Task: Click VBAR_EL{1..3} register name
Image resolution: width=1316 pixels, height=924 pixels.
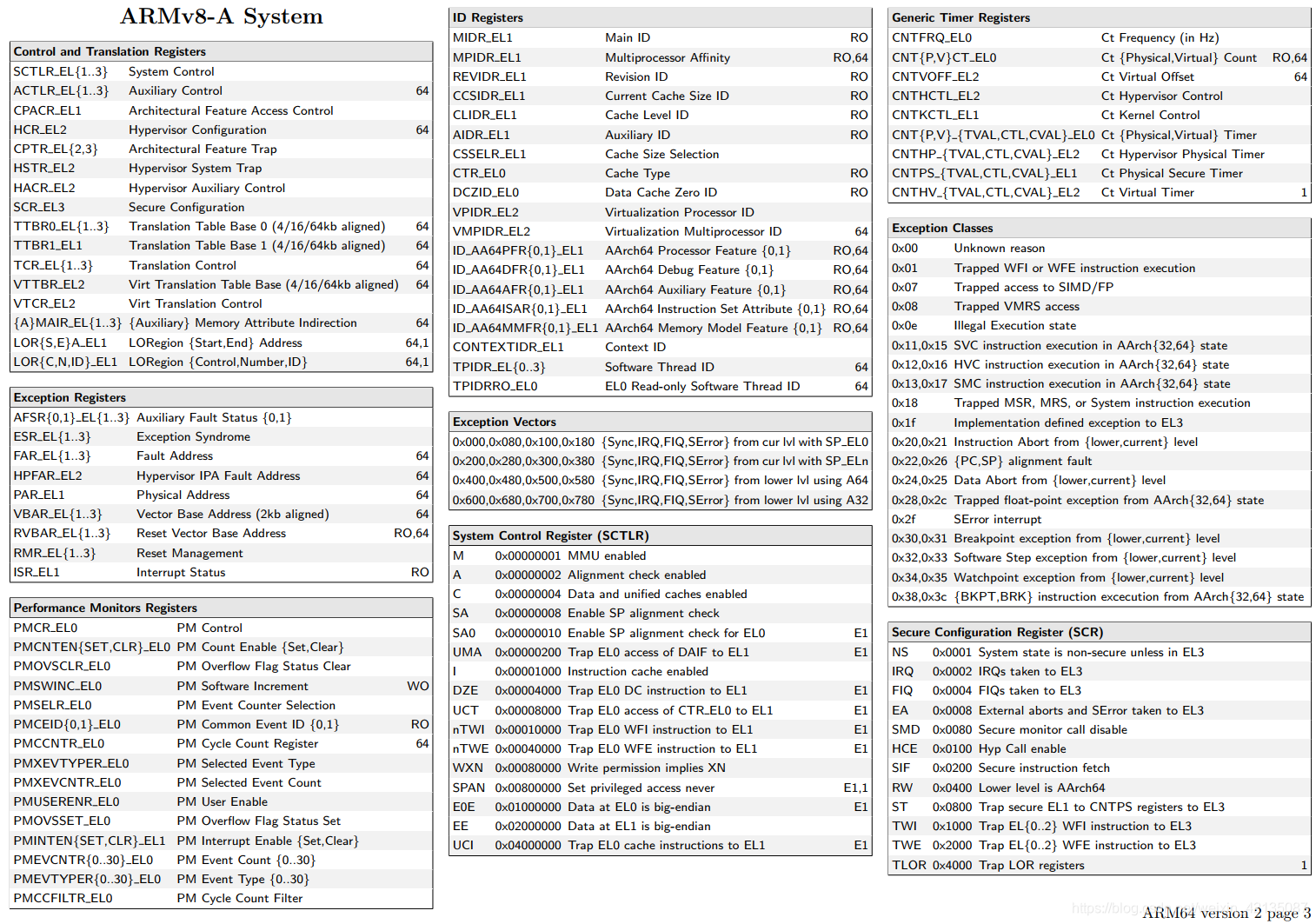Action: click(x=57, y=514)
